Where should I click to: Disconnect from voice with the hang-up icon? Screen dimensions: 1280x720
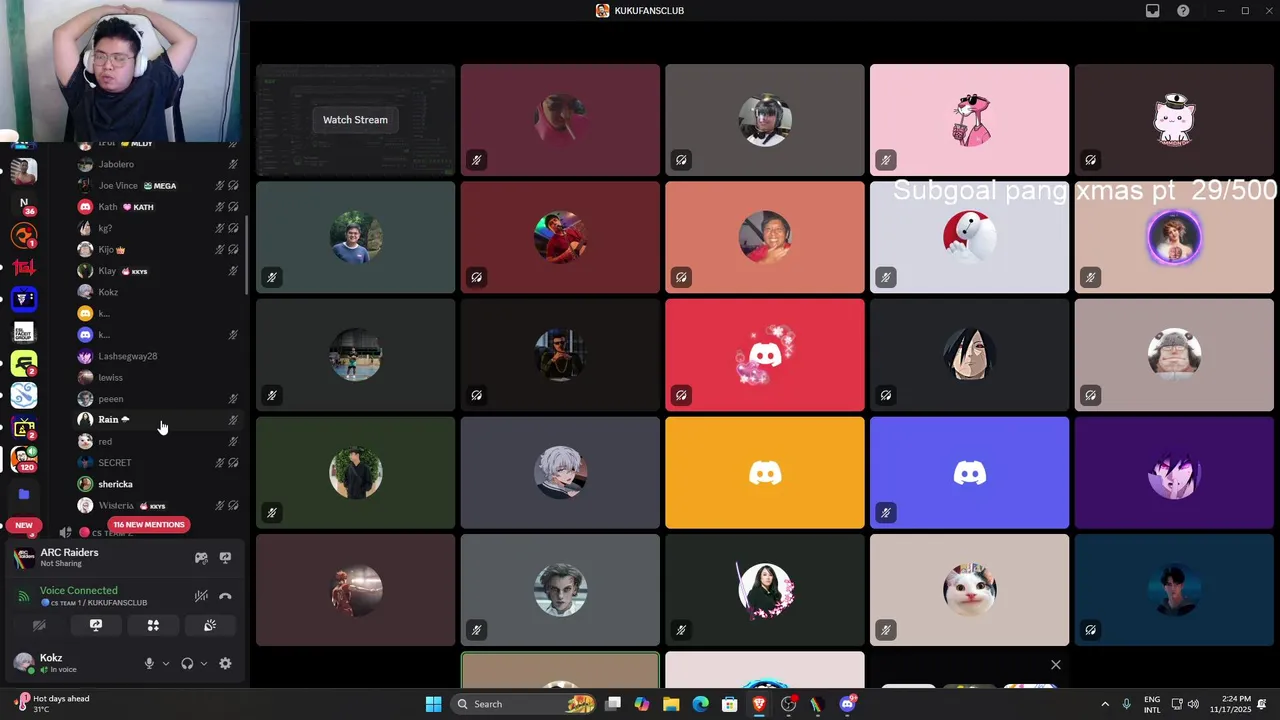(225, 596)
